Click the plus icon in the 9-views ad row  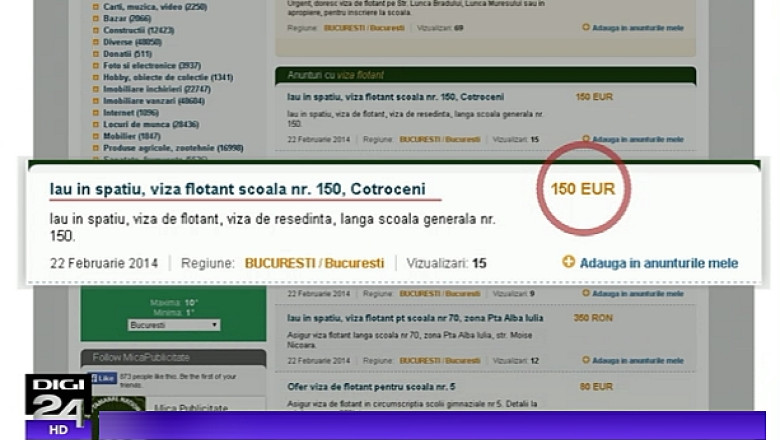[585, 293]
